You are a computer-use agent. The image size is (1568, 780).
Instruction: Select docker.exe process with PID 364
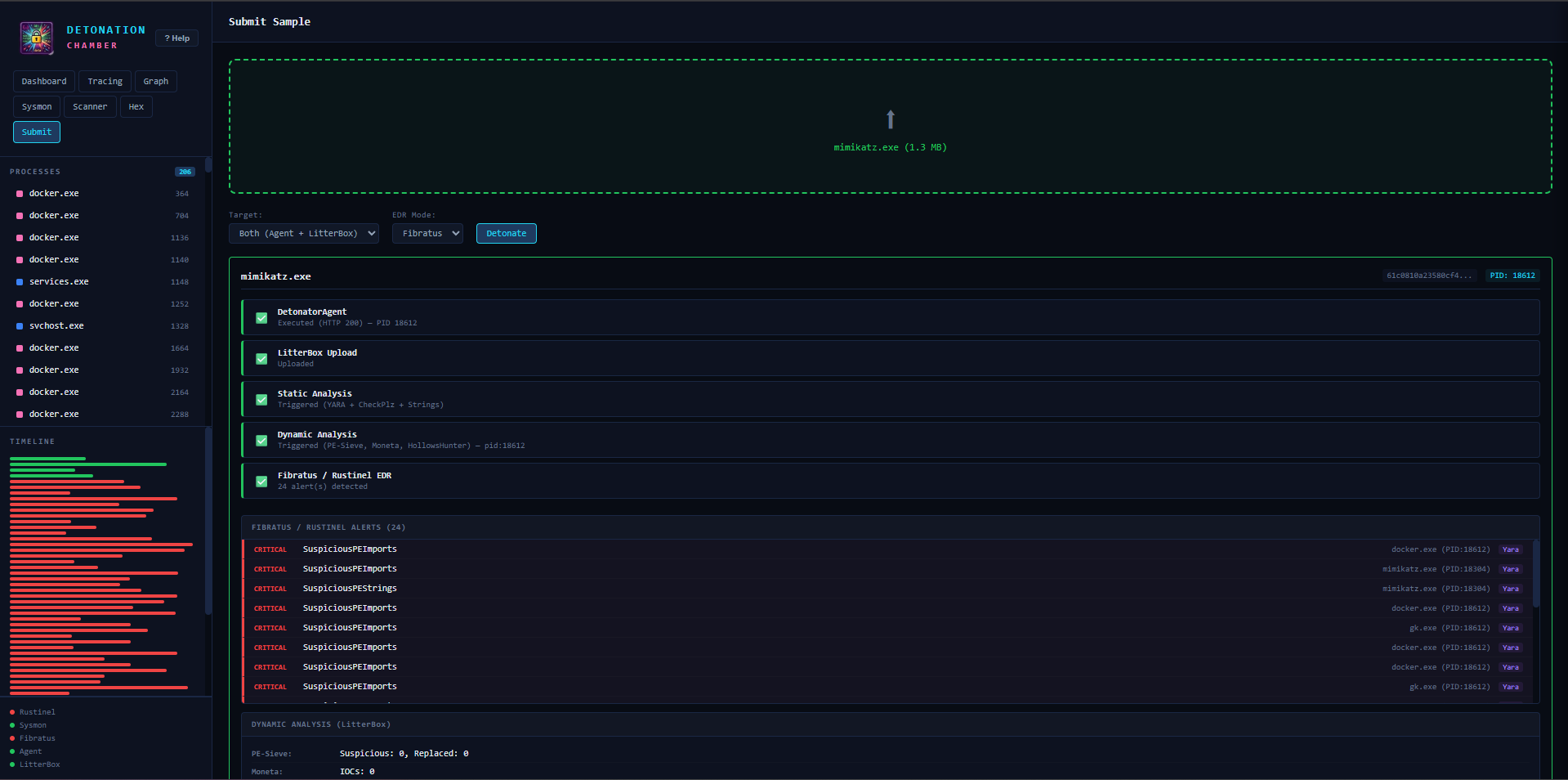102,194
